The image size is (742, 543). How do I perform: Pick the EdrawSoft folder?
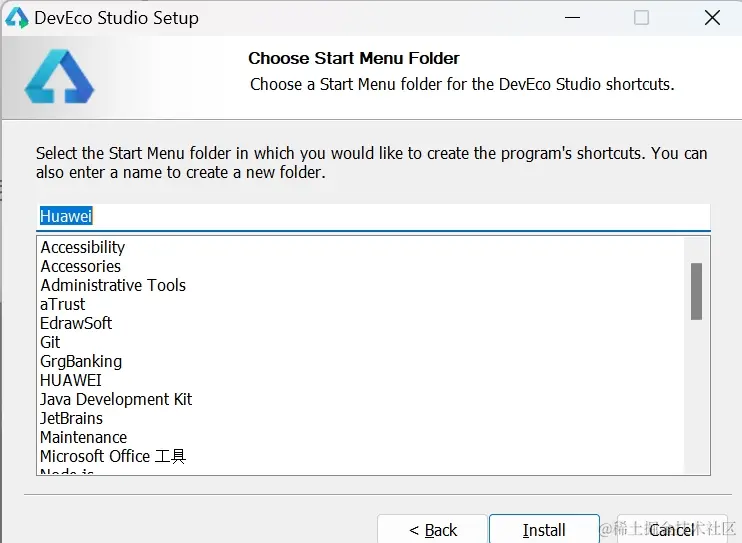(x=76, y=323)
